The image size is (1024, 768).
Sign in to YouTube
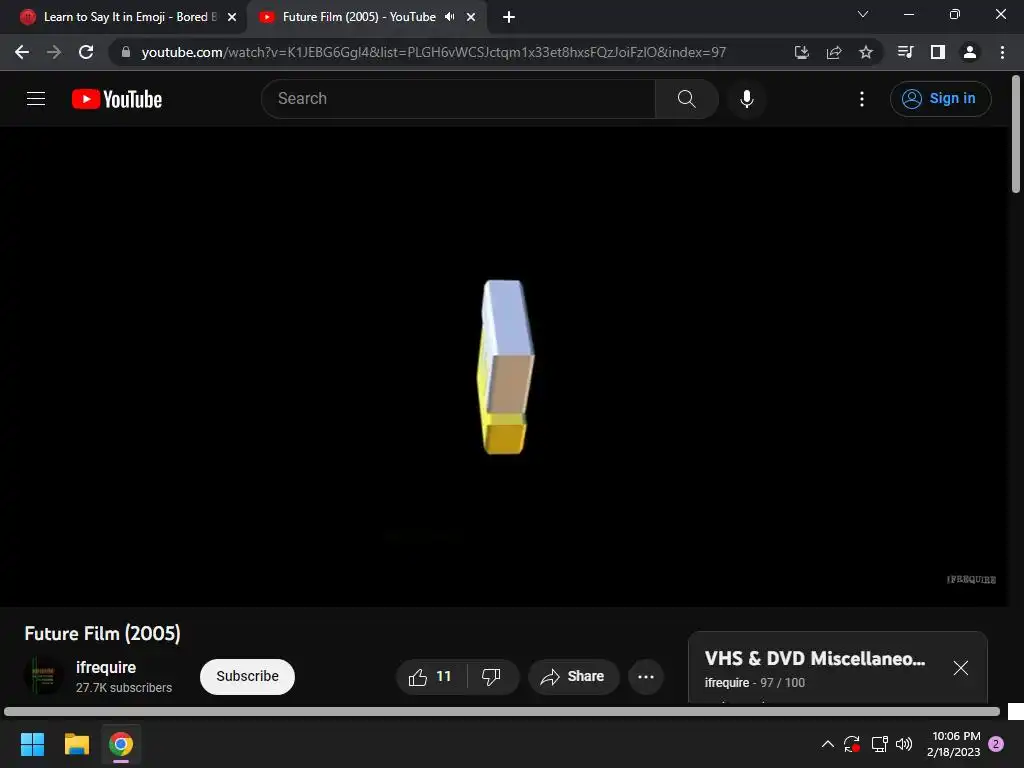tap(940, 99)
